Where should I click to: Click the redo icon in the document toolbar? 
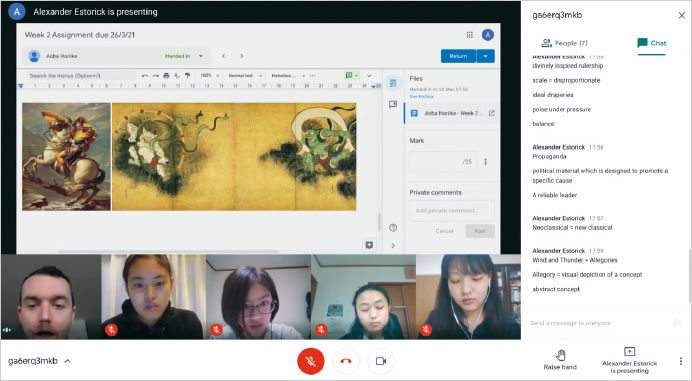pos(155,75)
